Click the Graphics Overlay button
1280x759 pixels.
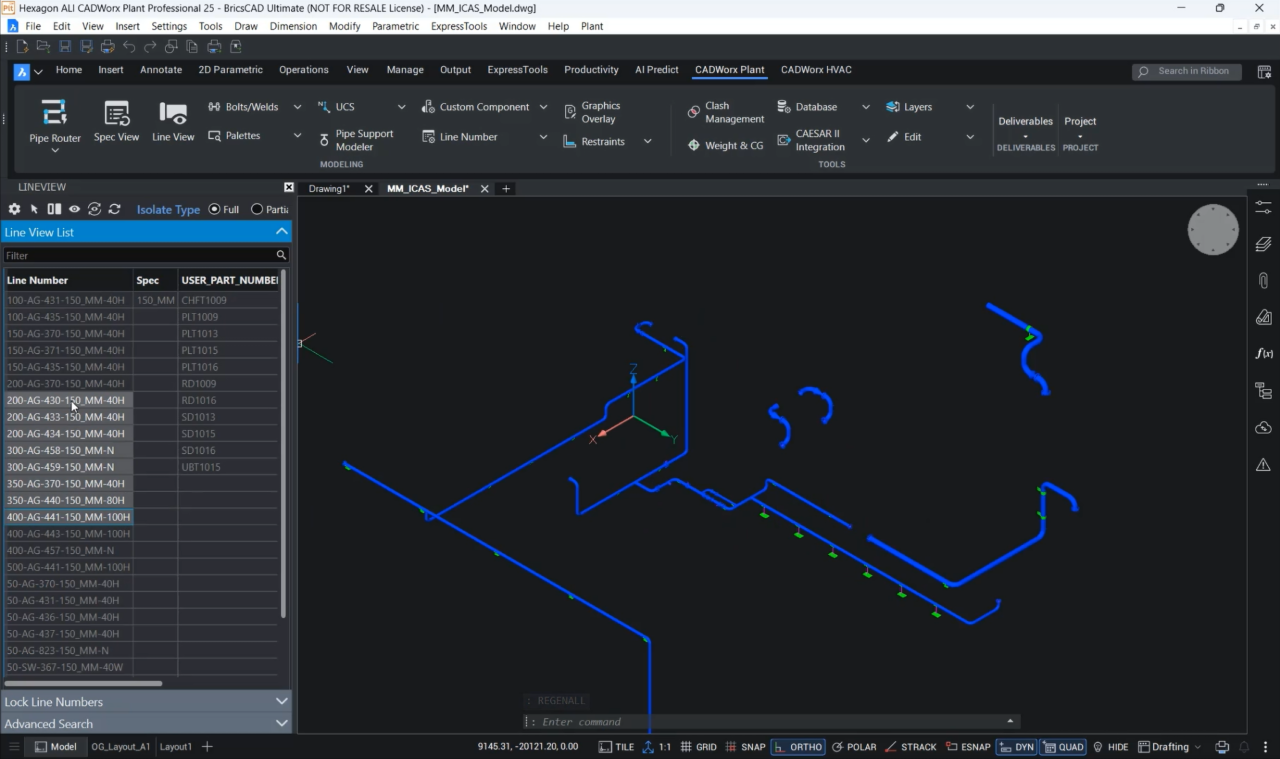coord(592,112)
